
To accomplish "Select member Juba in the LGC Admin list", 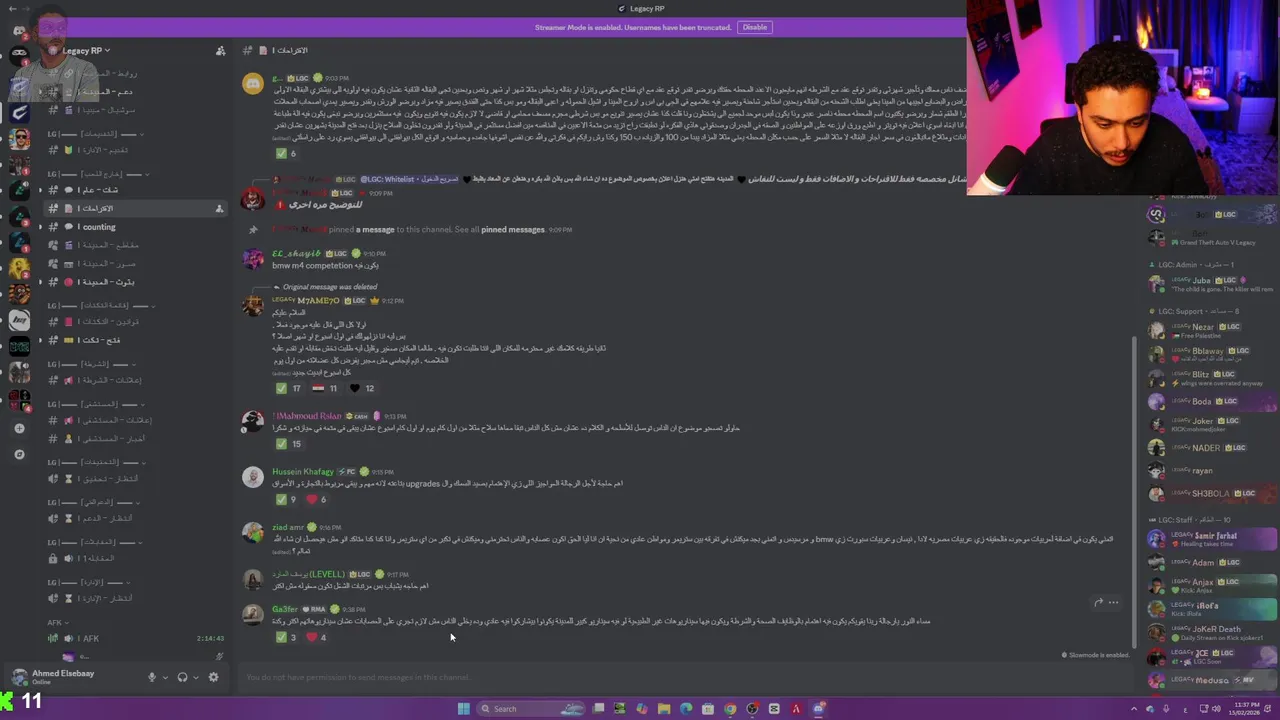I will pyautogui.click(x=1212, y=283).
